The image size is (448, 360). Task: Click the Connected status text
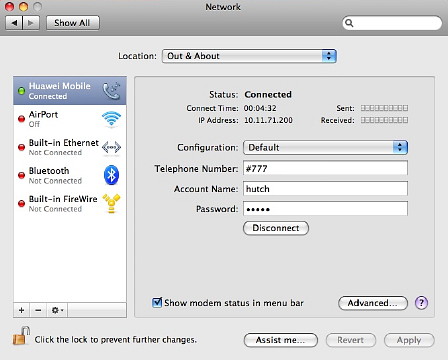[268, 95]
